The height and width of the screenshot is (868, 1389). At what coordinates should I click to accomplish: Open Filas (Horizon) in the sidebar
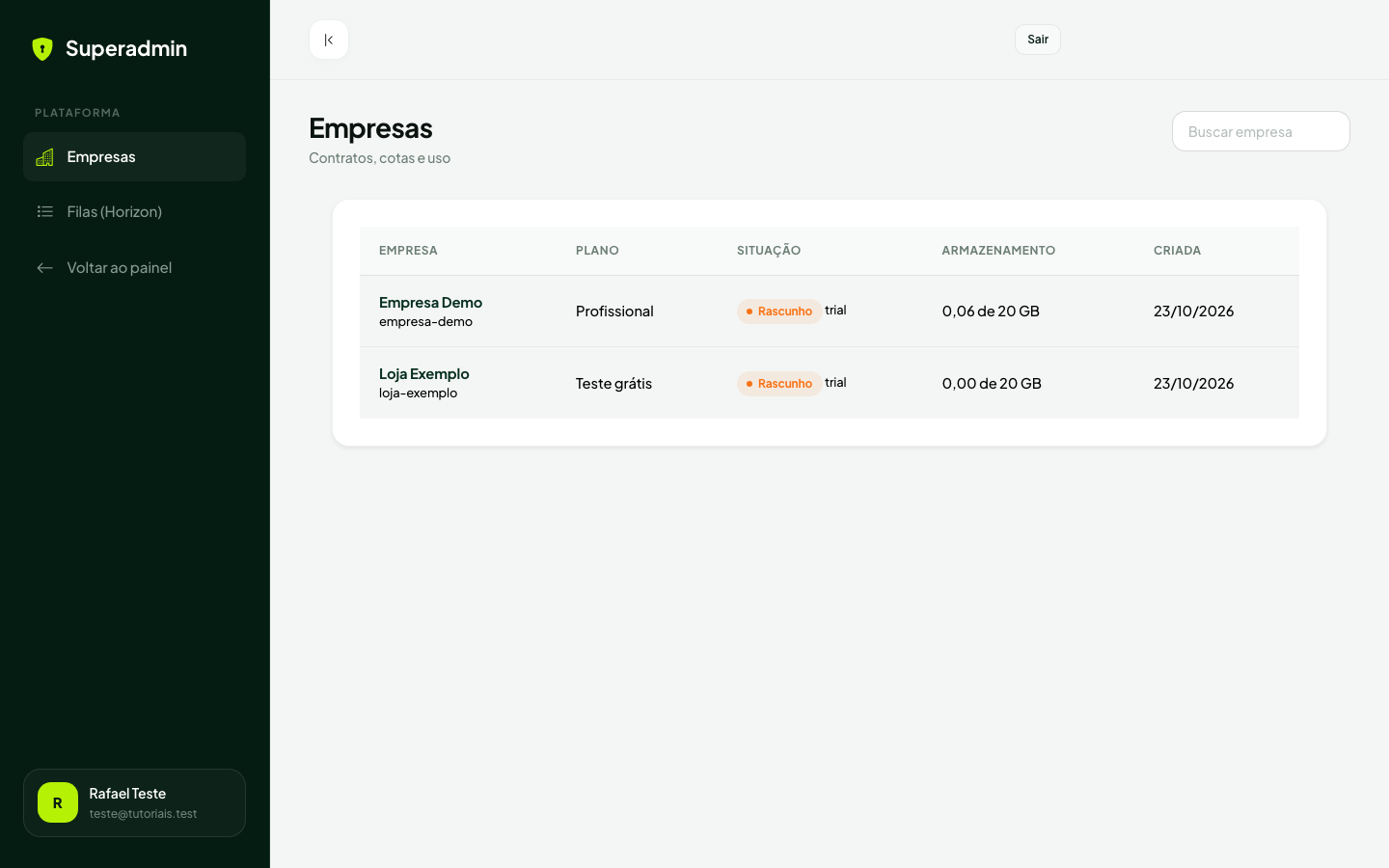[x=134, y=212]
